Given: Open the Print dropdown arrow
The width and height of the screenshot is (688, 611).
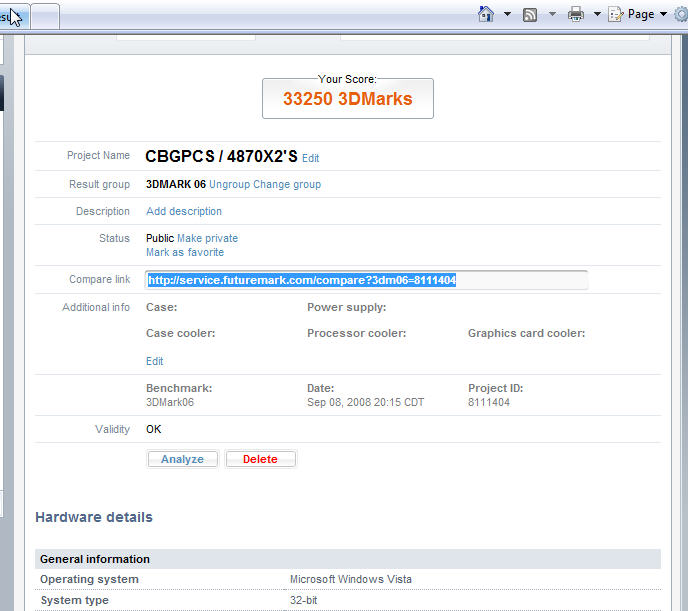Looking at the screenshot, I should pyautogui.click(x=597, y=14).
